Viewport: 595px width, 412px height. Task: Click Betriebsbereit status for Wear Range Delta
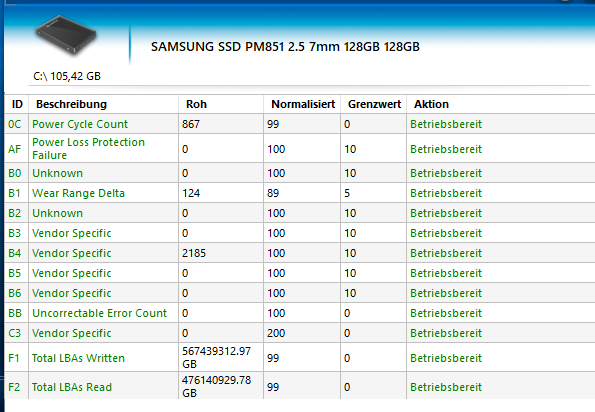click(446, 193)
